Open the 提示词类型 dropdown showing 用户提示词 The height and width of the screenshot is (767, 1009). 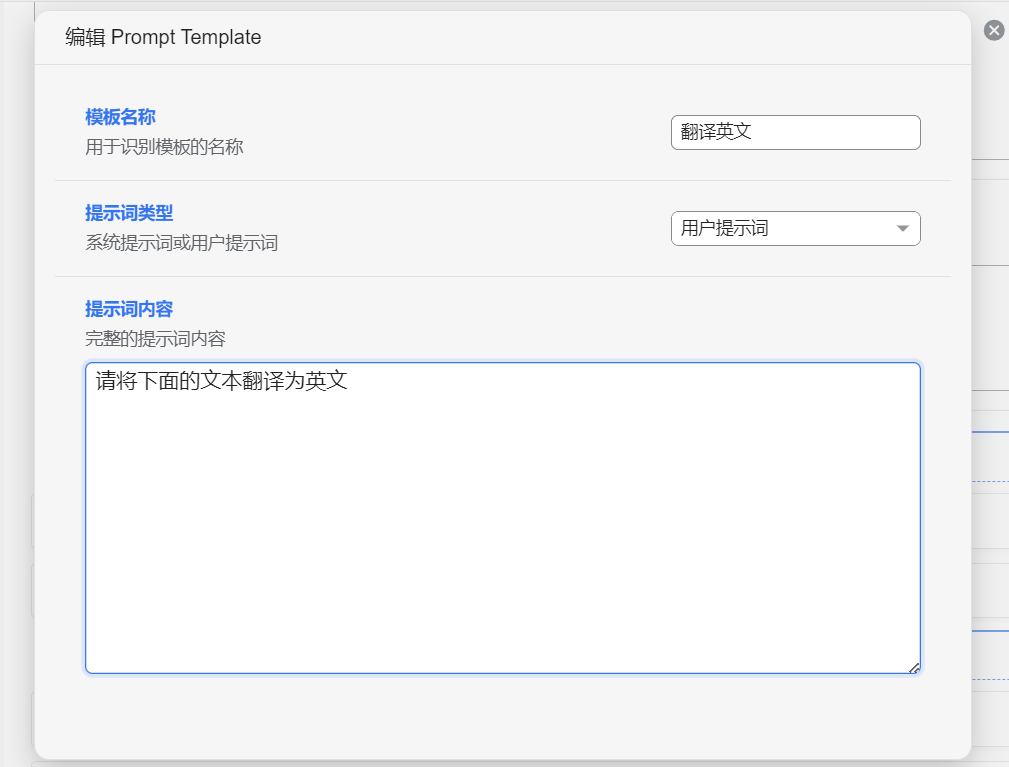click(x=795, y=228)
